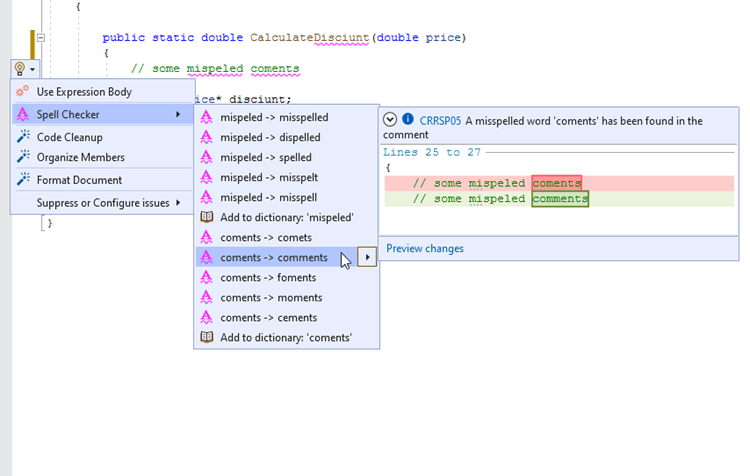
Task: Choose coments -> moments suggestion
Action: pos(271,297)
